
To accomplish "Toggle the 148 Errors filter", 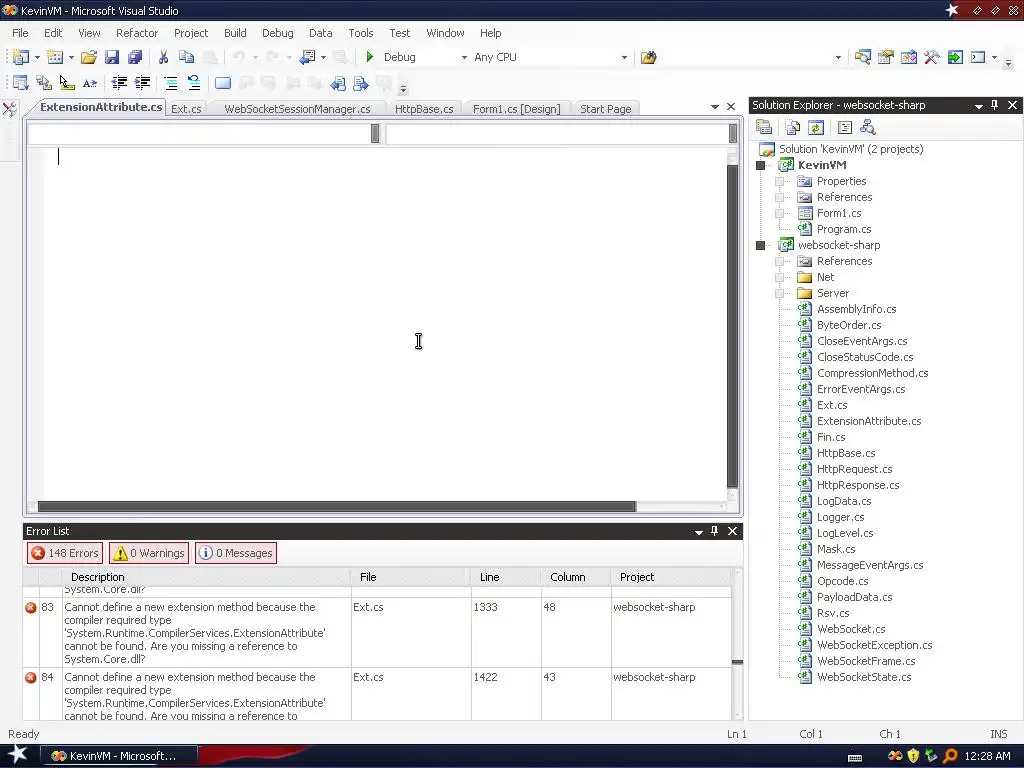I will pyautogui.click(x=65, y=553).
